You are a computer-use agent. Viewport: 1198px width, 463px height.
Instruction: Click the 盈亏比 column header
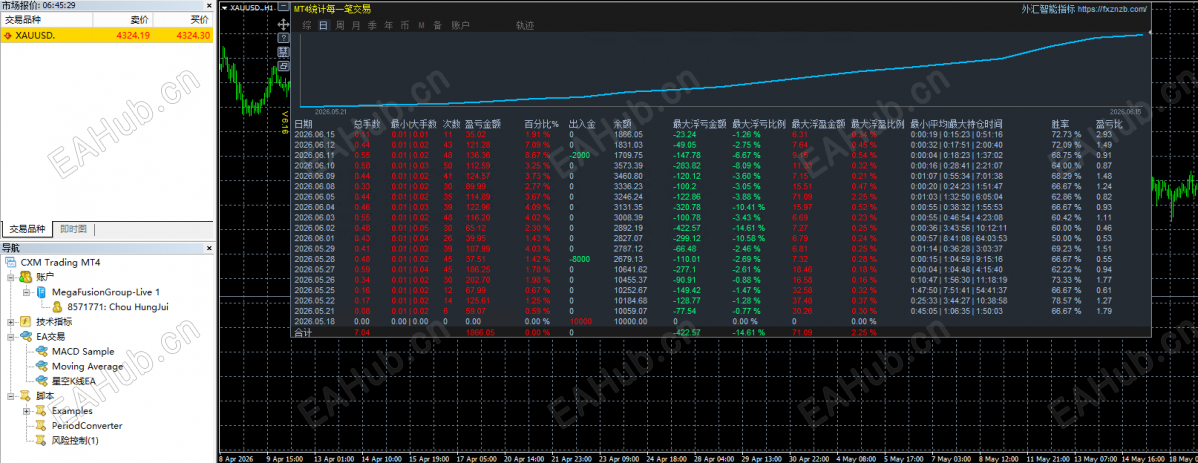[x=1109, y=123]
